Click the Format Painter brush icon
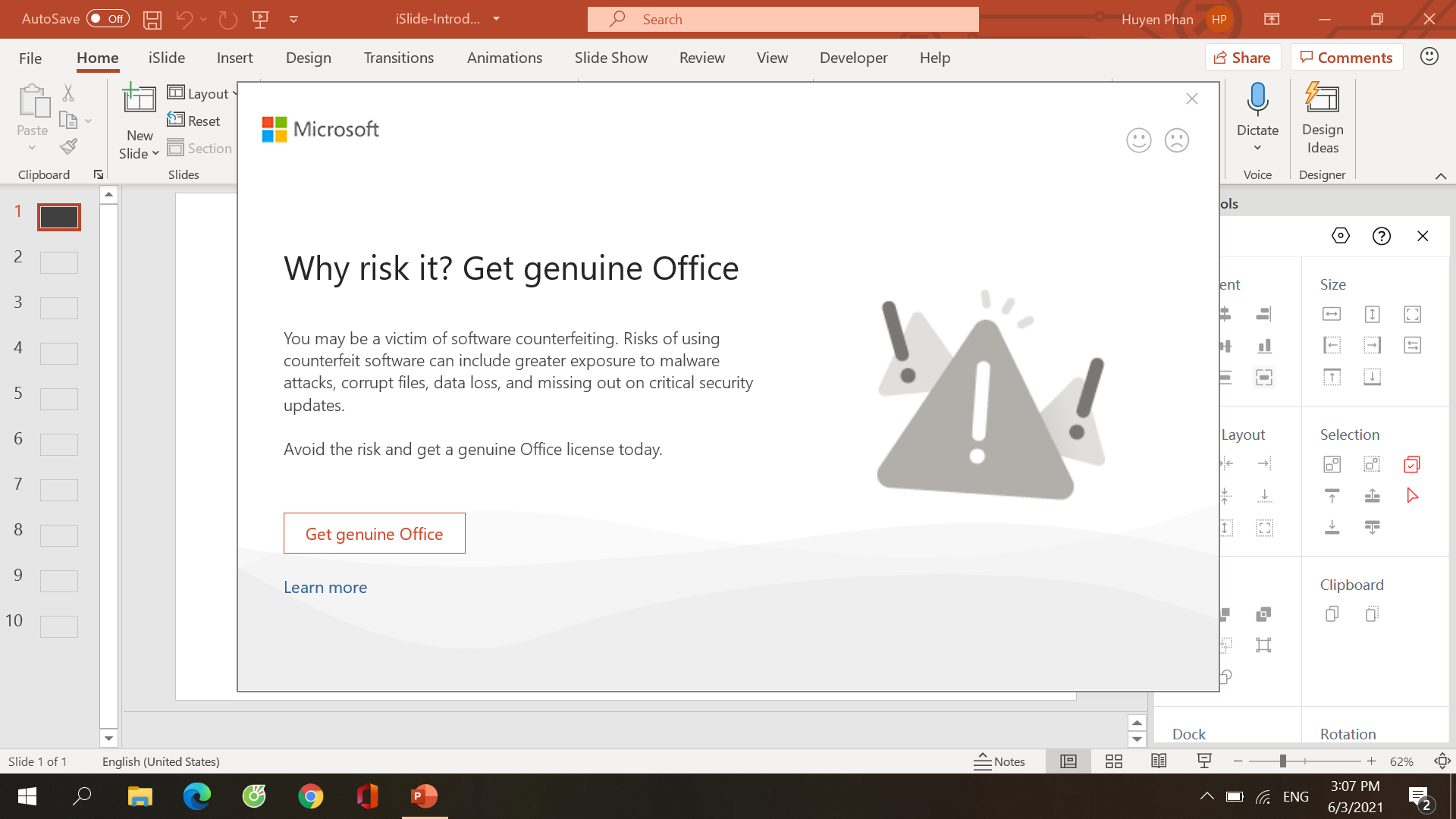The width and height of the screenshot is (1456, 819). tap(68, 146)
